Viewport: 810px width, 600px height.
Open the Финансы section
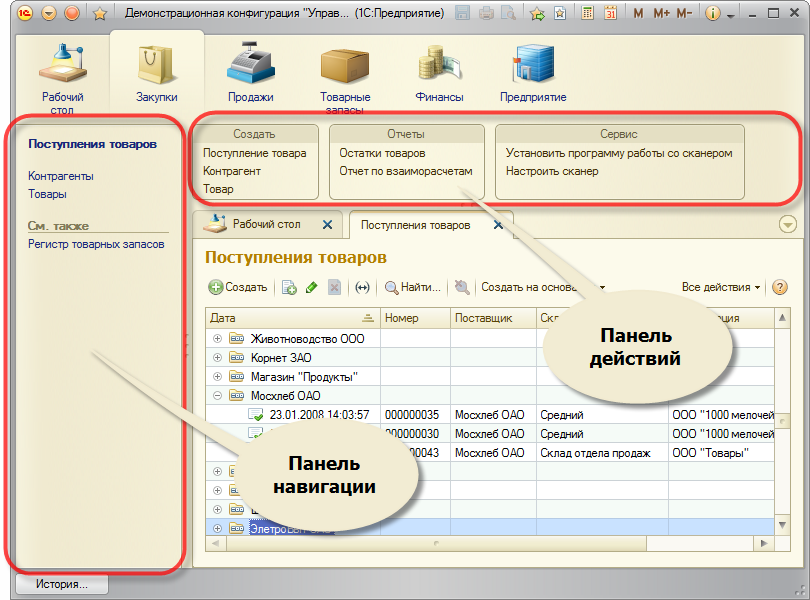coord(440,72)
